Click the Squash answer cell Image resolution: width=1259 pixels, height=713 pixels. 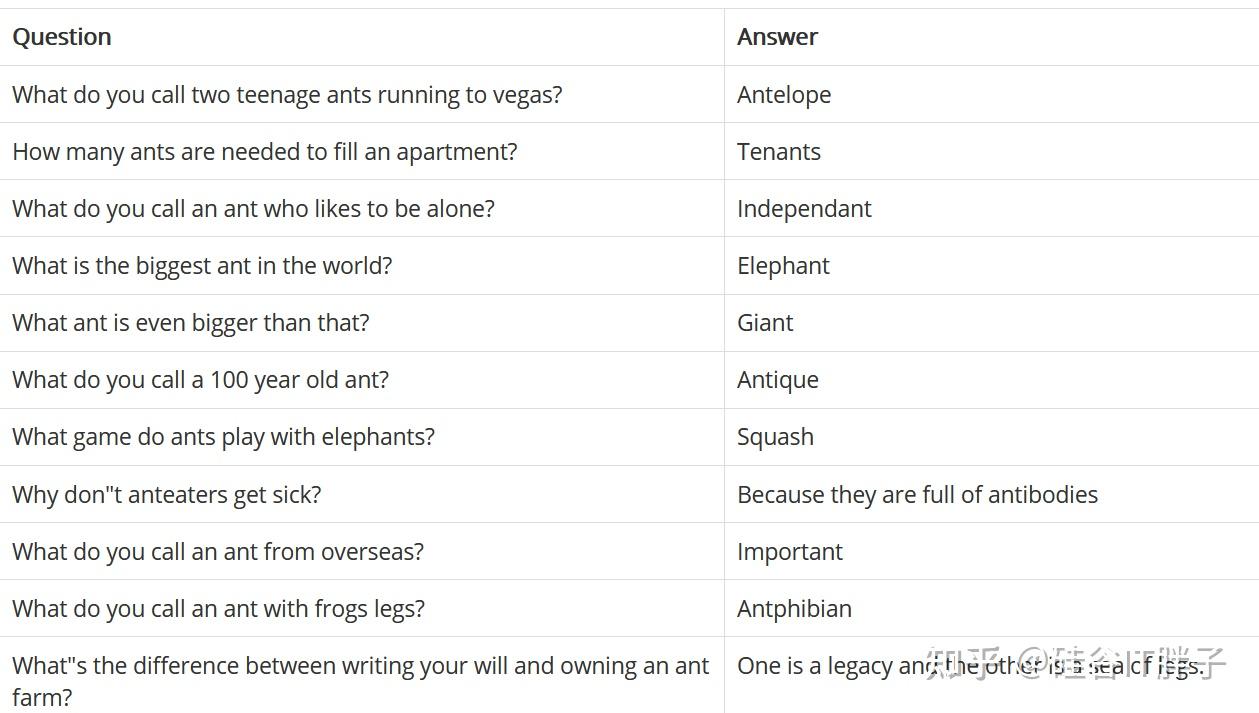775,437
